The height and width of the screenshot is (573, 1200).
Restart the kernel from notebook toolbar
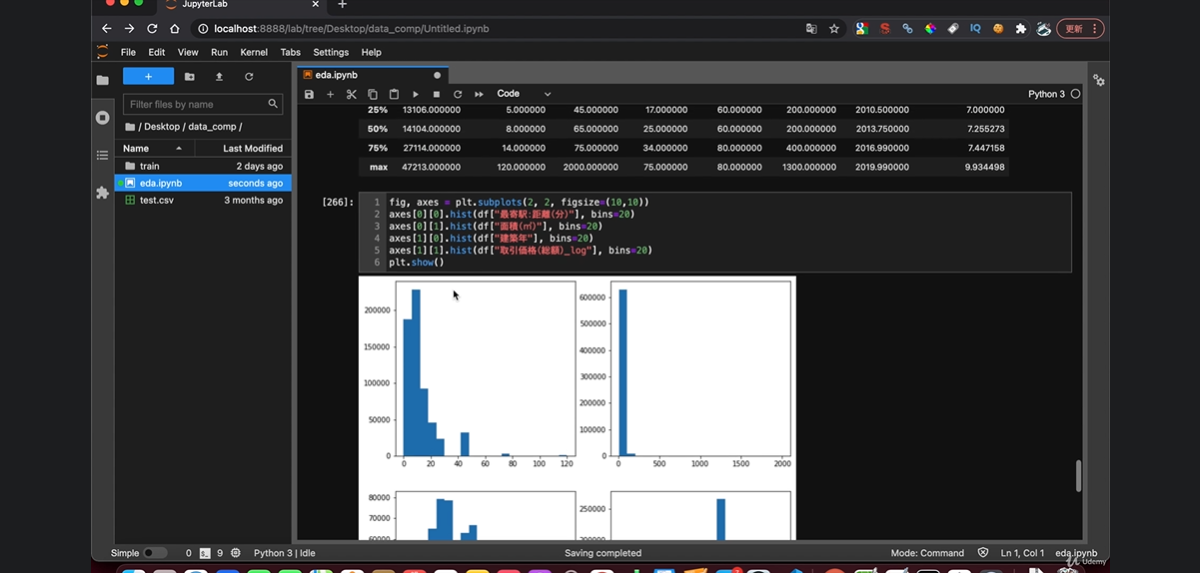pyautogui.click(x=458, y=94)
